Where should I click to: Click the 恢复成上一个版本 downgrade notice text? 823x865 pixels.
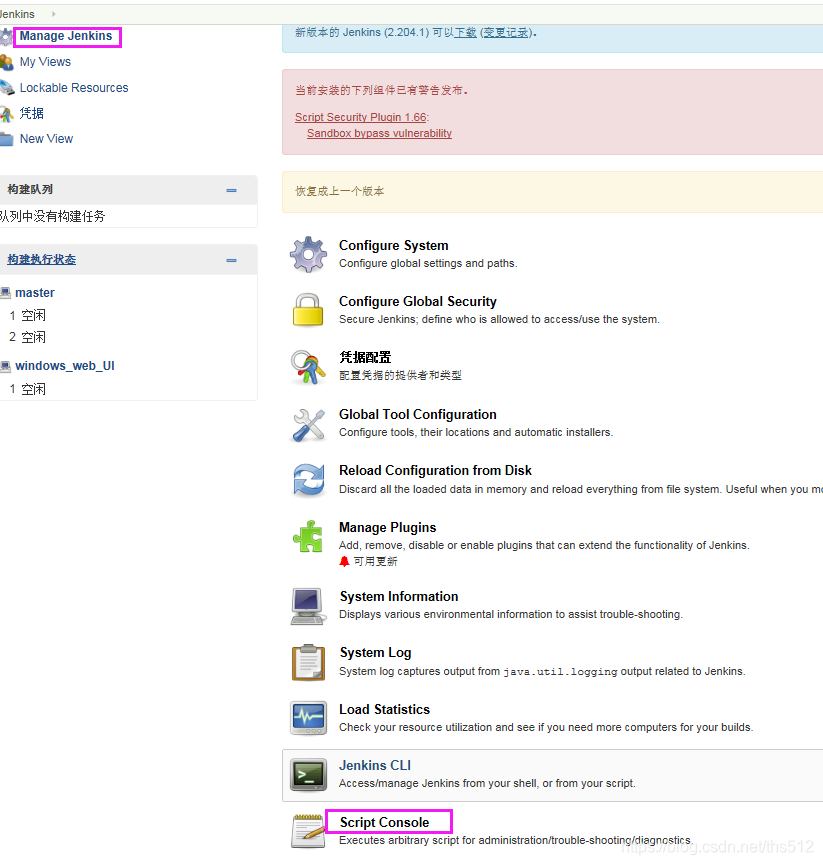[339, 191]
